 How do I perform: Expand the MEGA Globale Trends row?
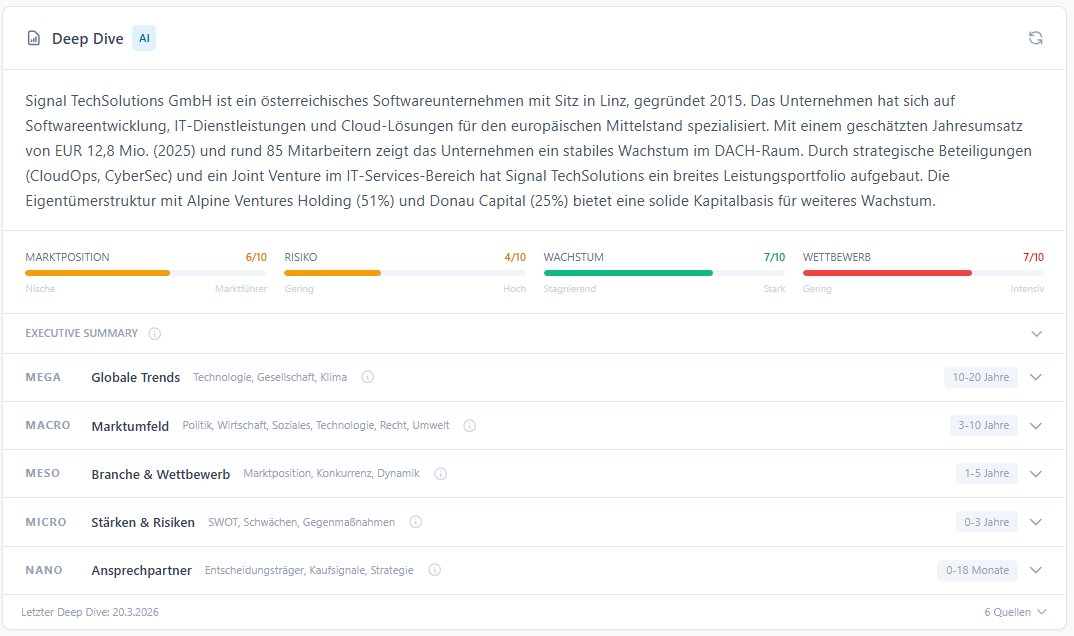click(1037, 377)
